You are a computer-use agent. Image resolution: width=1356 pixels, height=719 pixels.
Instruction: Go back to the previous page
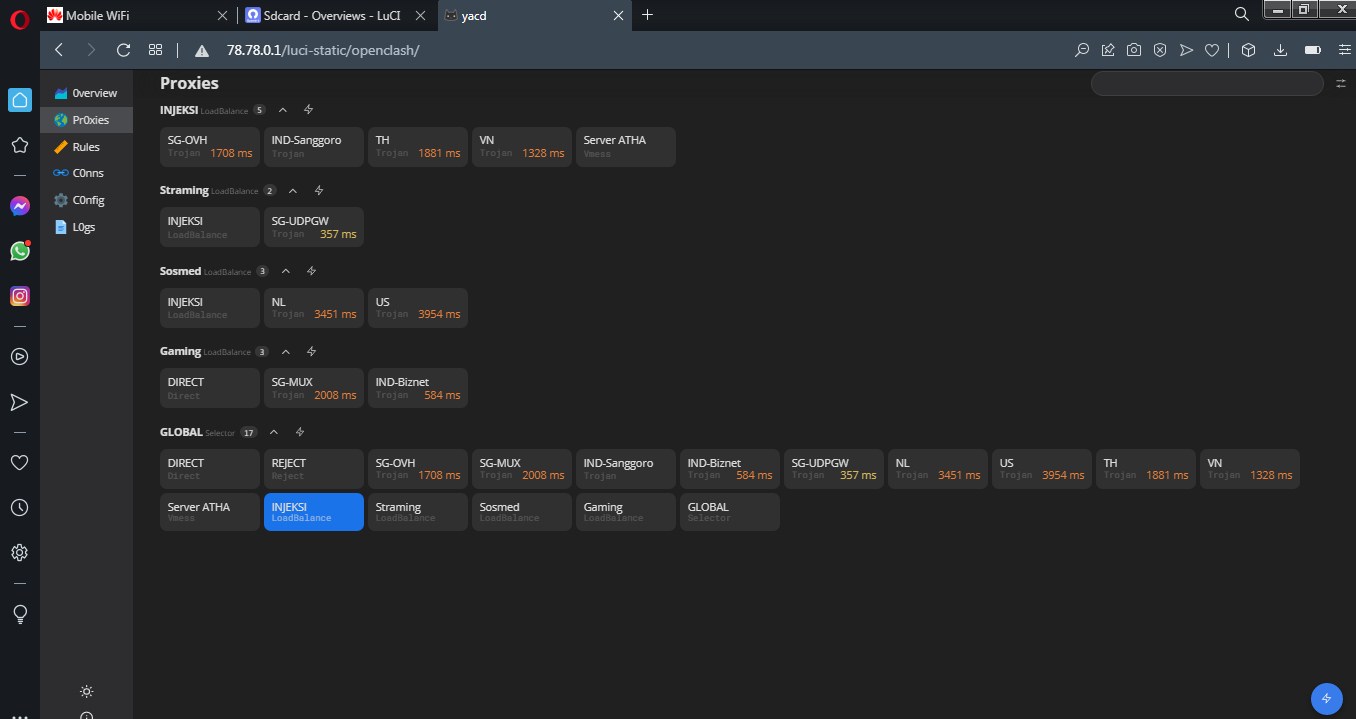tap(59, 50)
